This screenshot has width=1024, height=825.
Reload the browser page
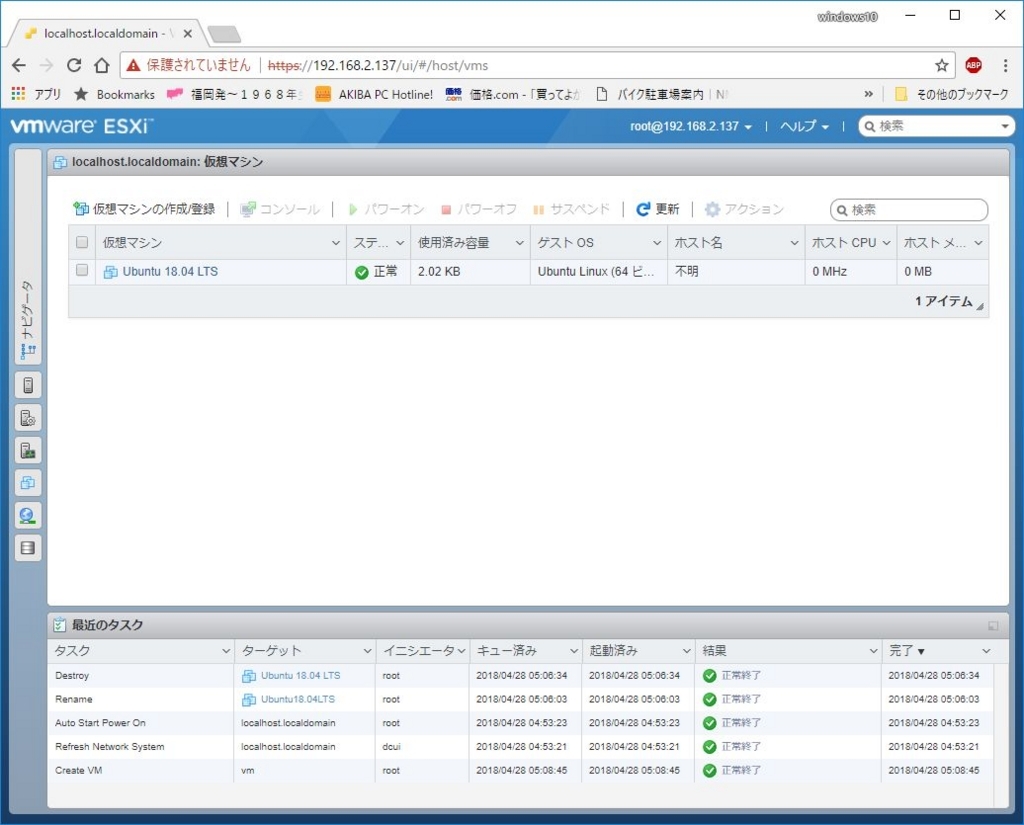pyautogui.click(x=74, y=65)
